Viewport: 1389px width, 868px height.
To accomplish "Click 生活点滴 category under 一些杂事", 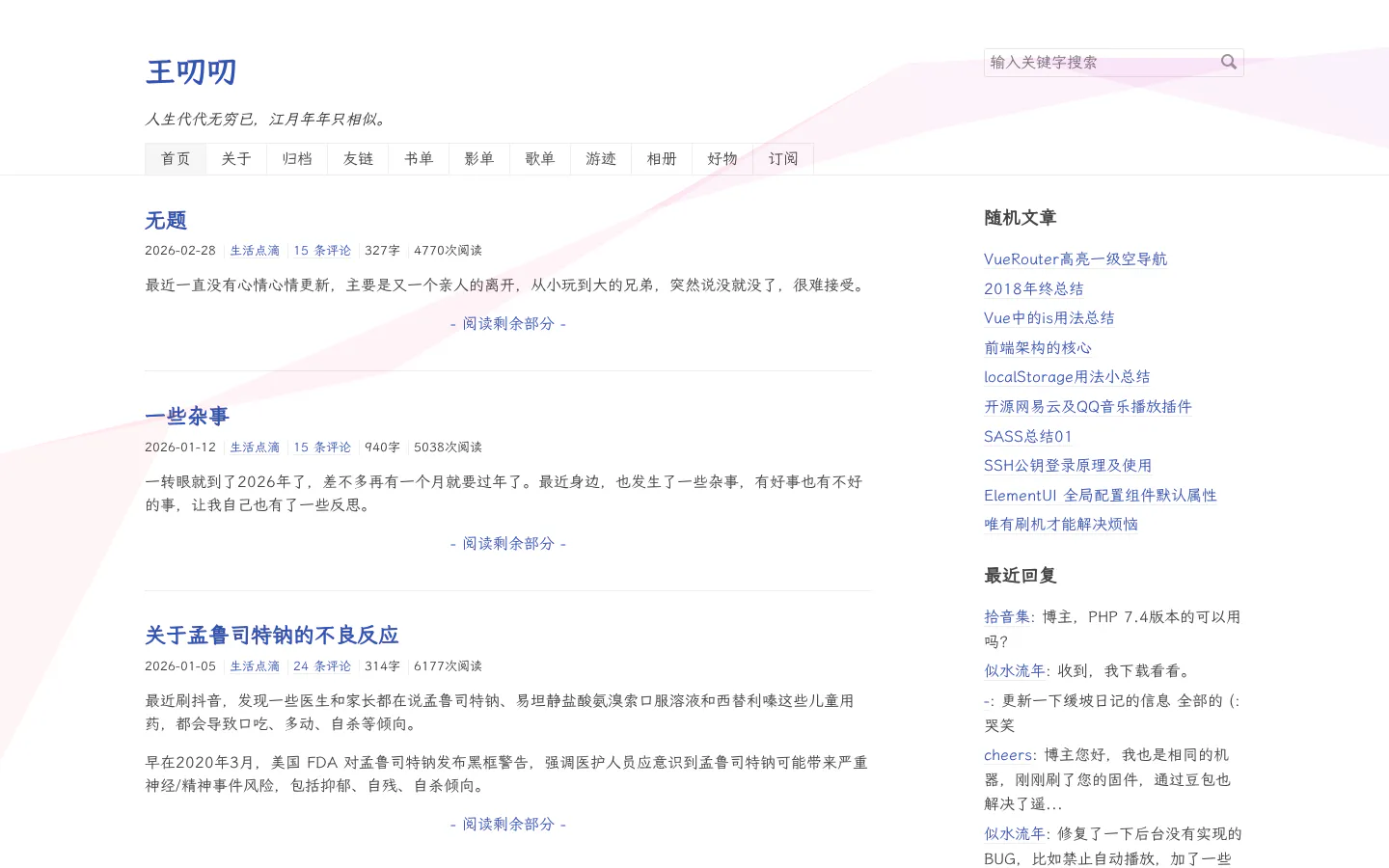I will point(255,448).
